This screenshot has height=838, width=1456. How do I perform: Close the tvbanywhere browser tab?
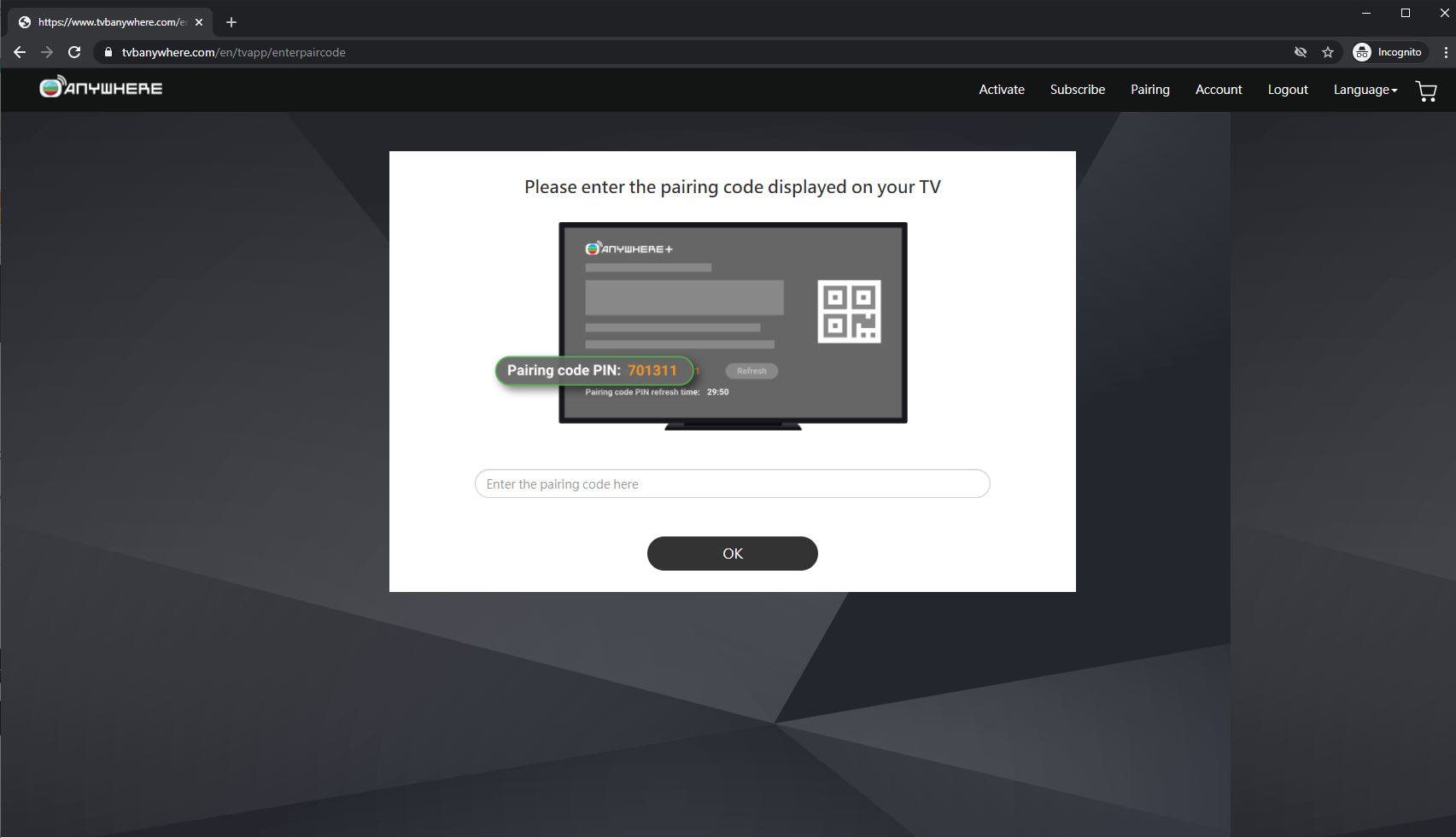[x=199, y=22]
